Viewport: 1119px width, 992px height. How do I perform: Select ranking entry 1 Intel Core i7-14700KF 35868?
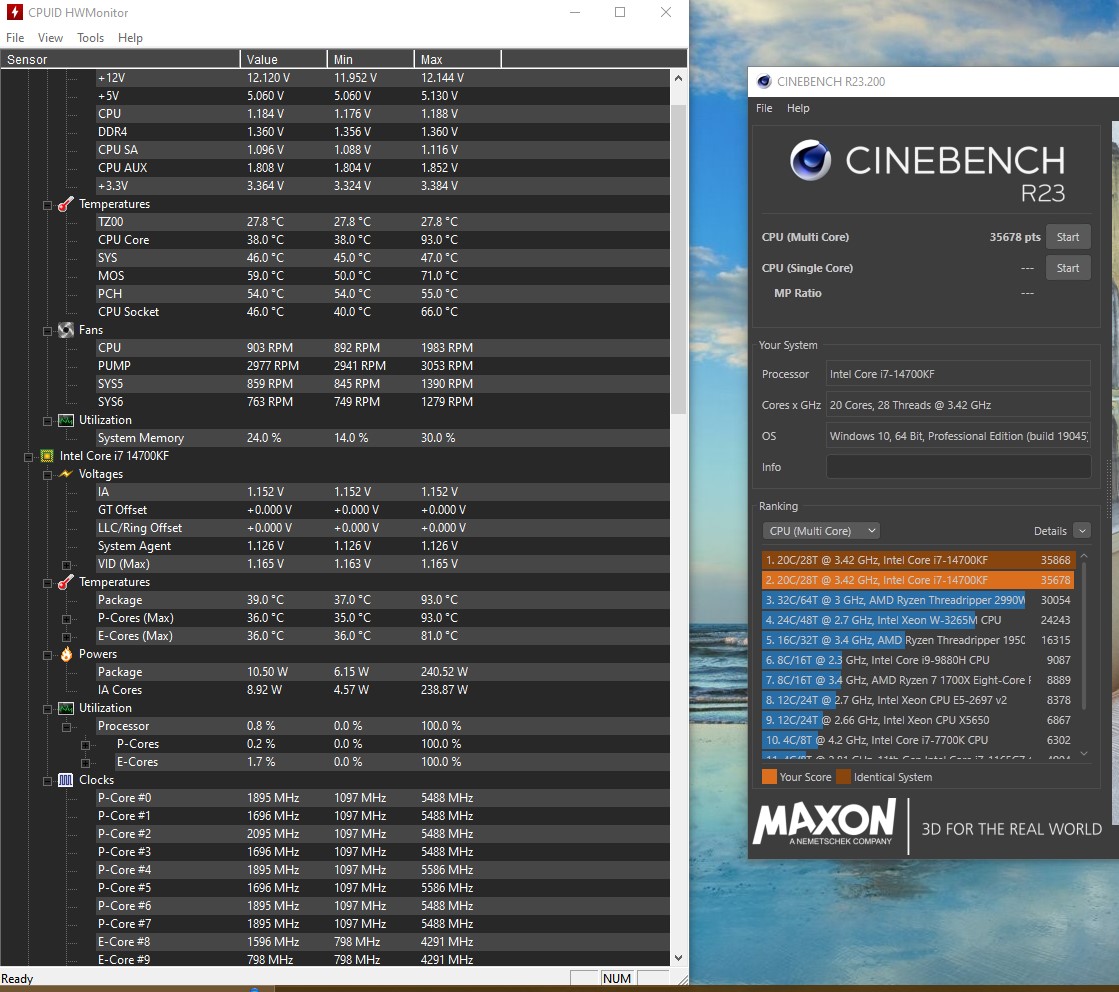pos(918,560)
